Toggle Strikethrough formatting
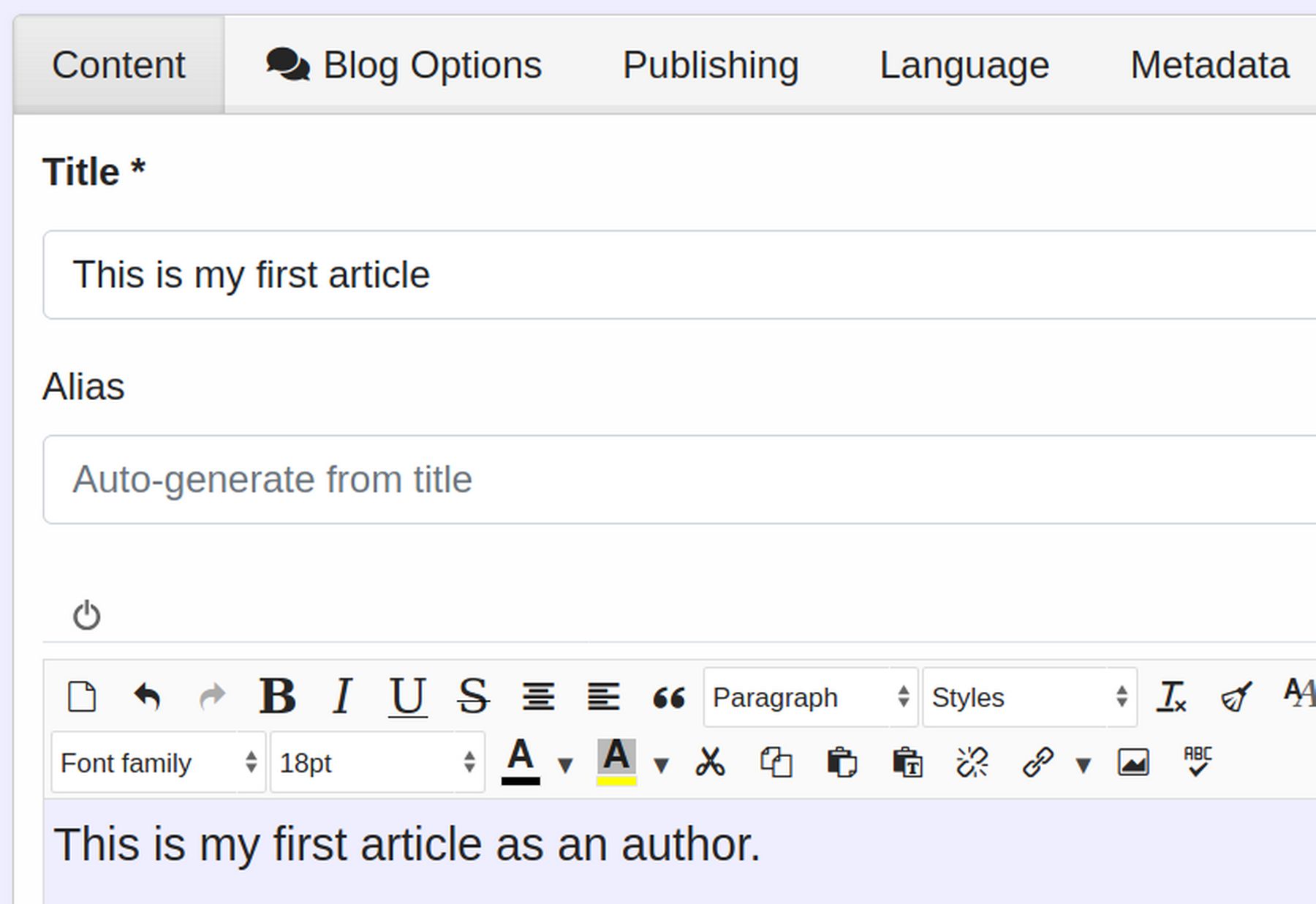The height and width of the screenshot is (904, 1316). coord(473,696)
